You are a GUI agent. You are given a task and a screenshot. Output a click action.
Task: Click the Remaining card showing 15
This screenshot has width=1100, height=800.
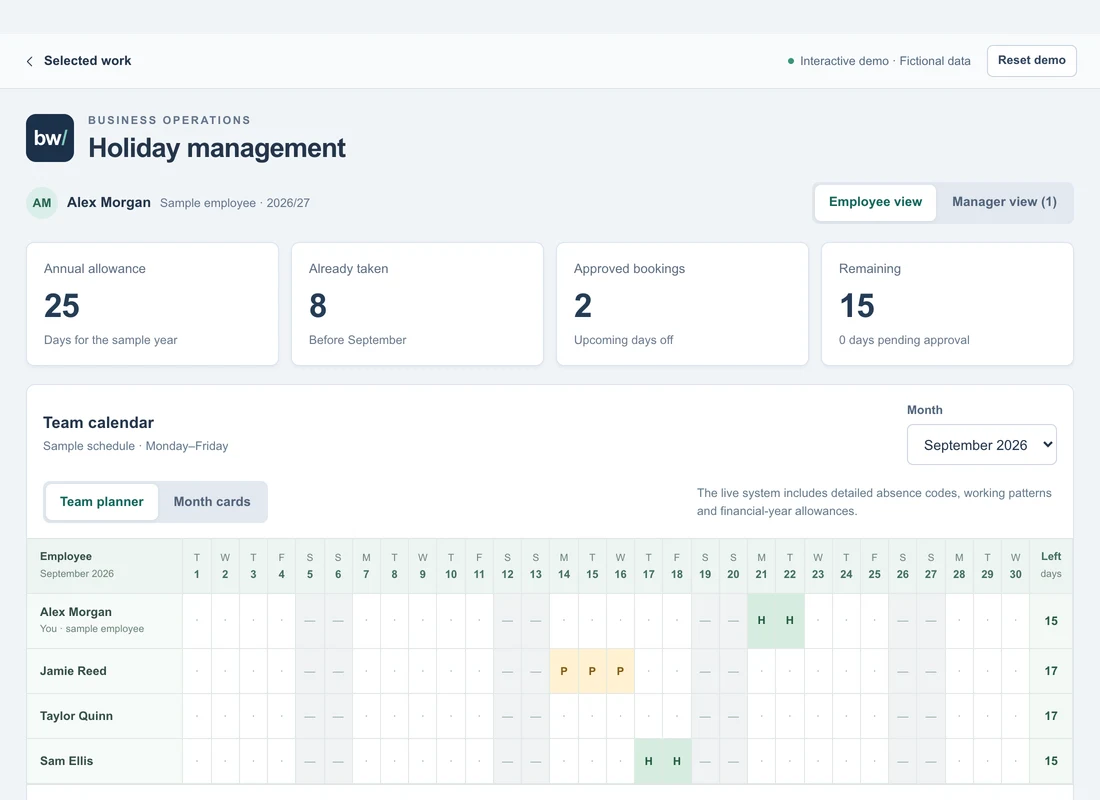pyautogui.click(x=947, y=304)
